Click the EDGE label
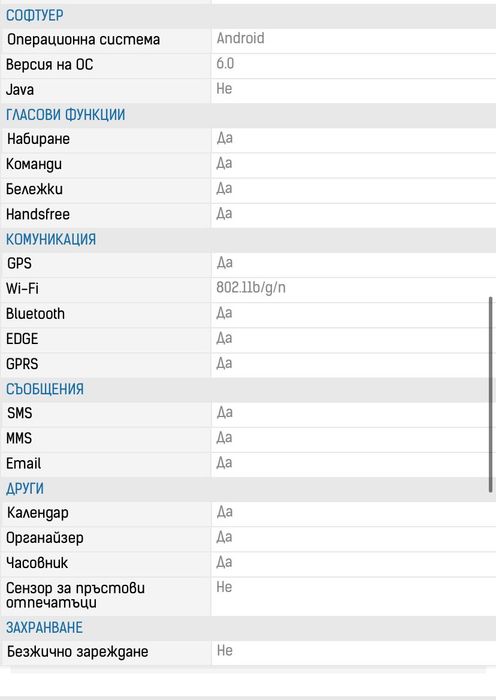The height and width of the screenshot is (700, 496). (x=22, y=339)
